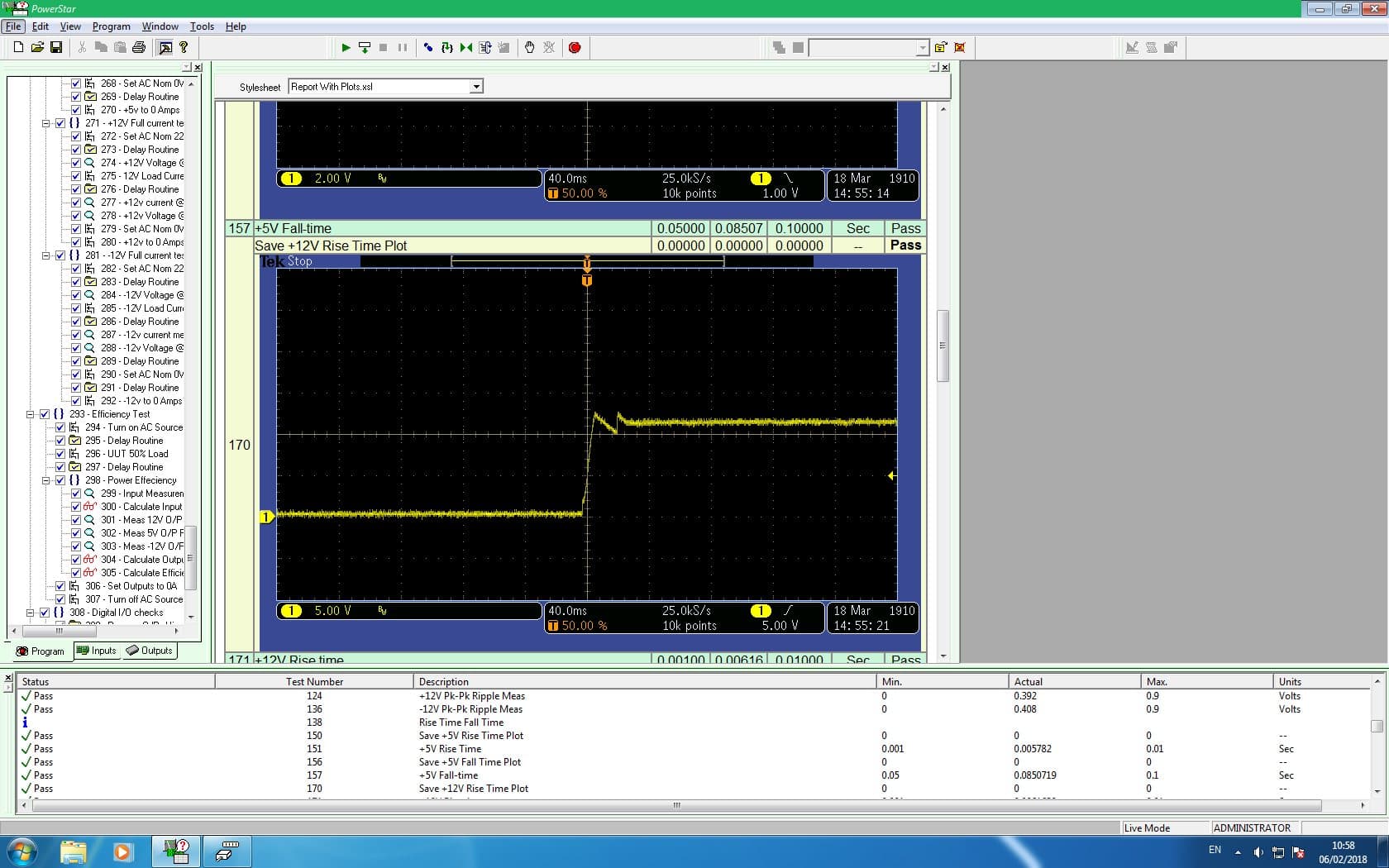Open the Program menu

[x=112, y=26]
